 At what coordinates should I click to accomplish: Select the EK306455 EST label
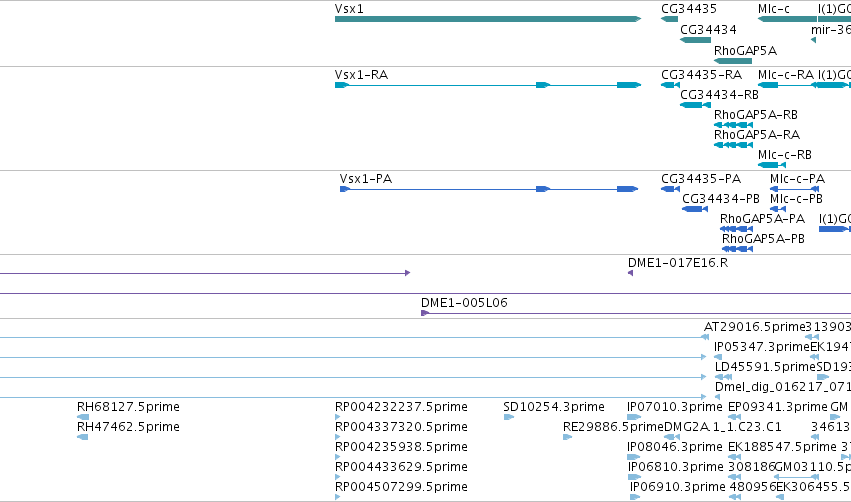tap(814, 487)
